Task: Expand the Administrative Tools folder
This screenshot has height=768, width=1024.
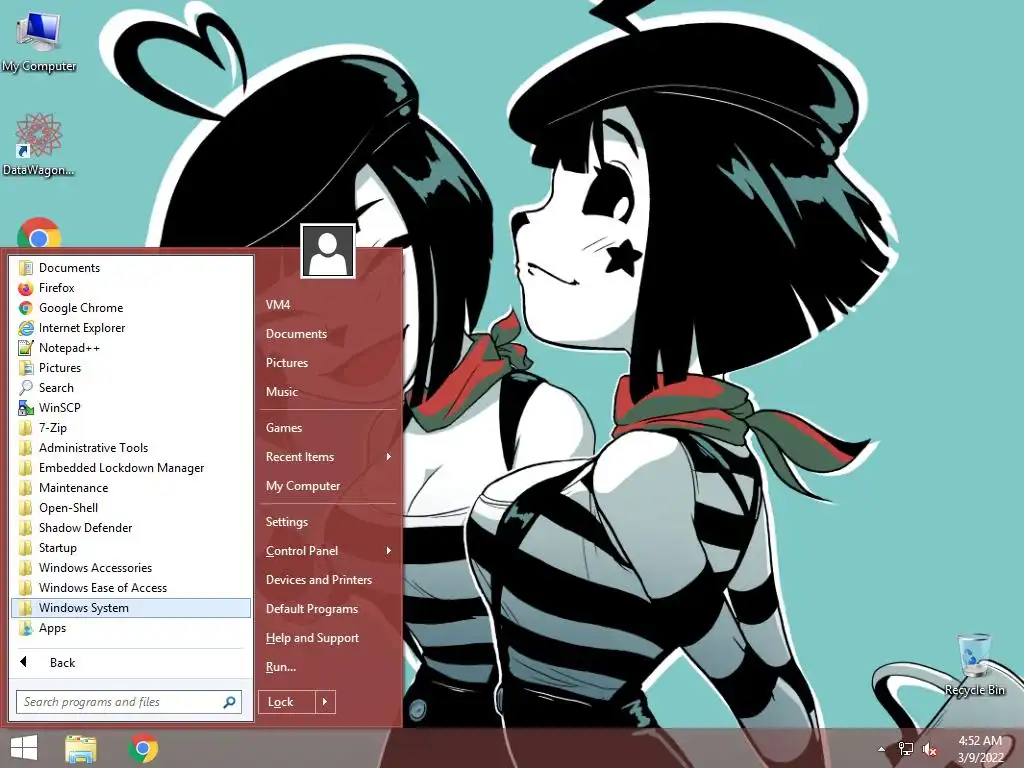Action: (131, 448)
